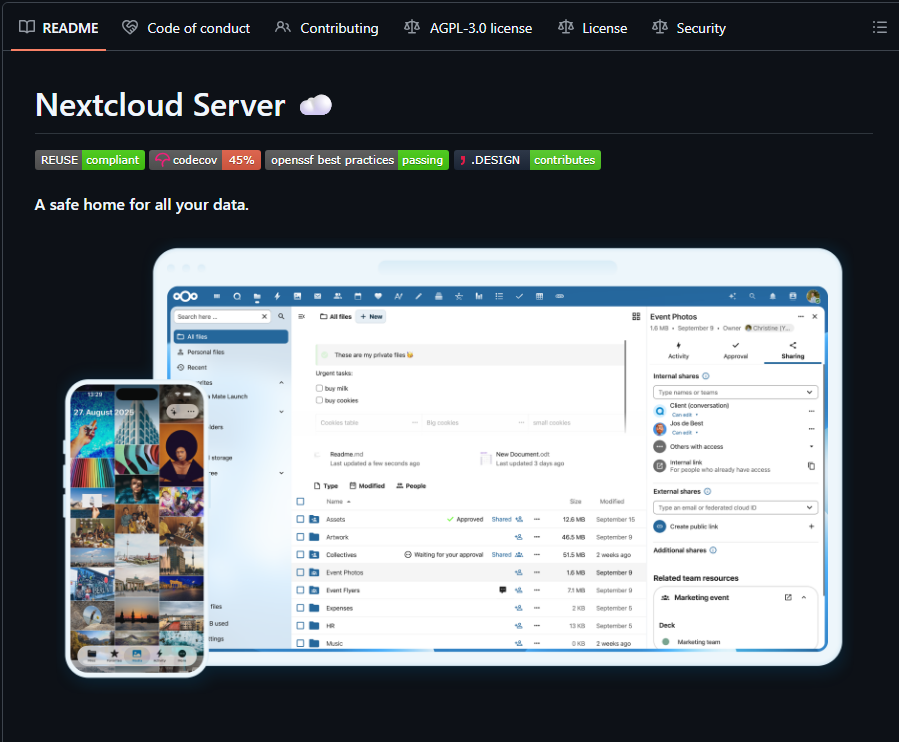Open the notifications bell in Nextcloud header
899x742 pixels.
772,296
